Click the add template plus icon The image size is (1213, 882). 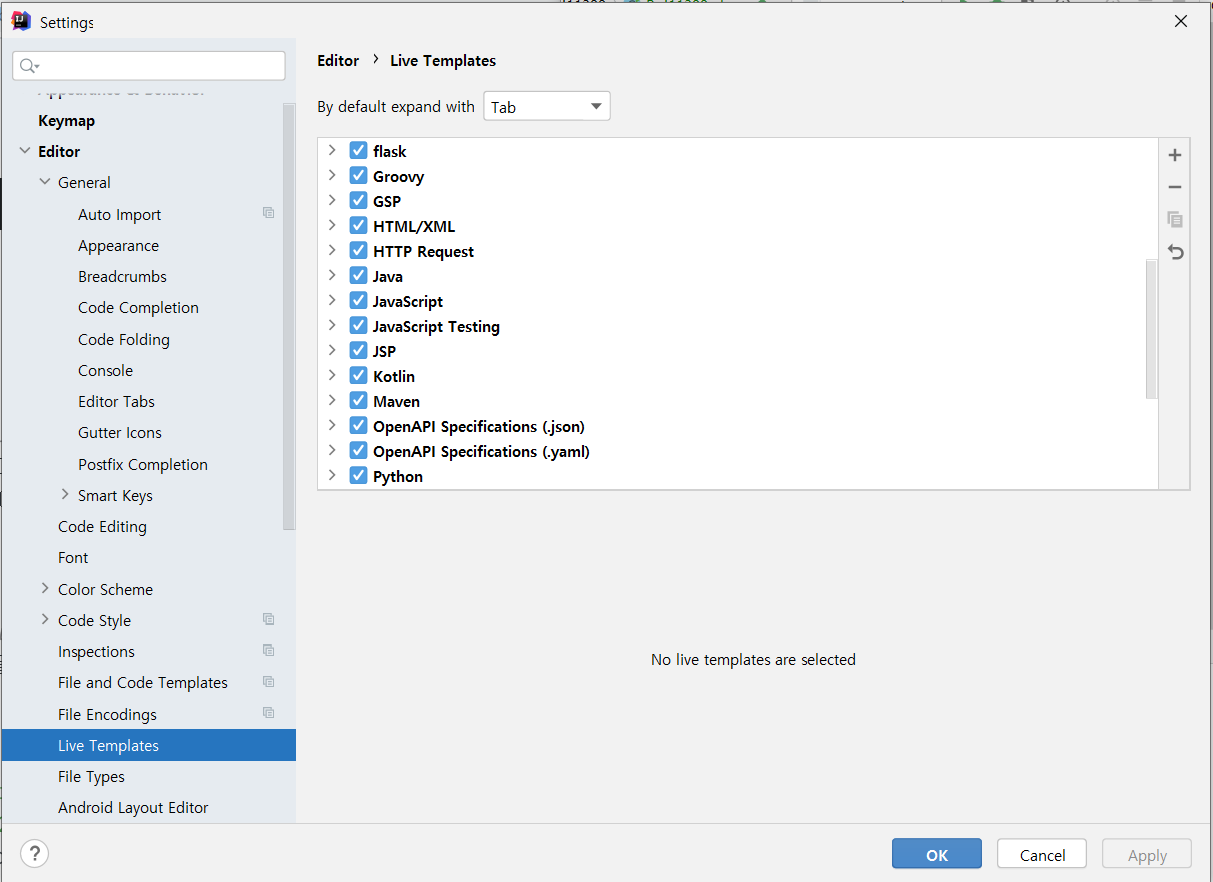tap(1175, 155)
